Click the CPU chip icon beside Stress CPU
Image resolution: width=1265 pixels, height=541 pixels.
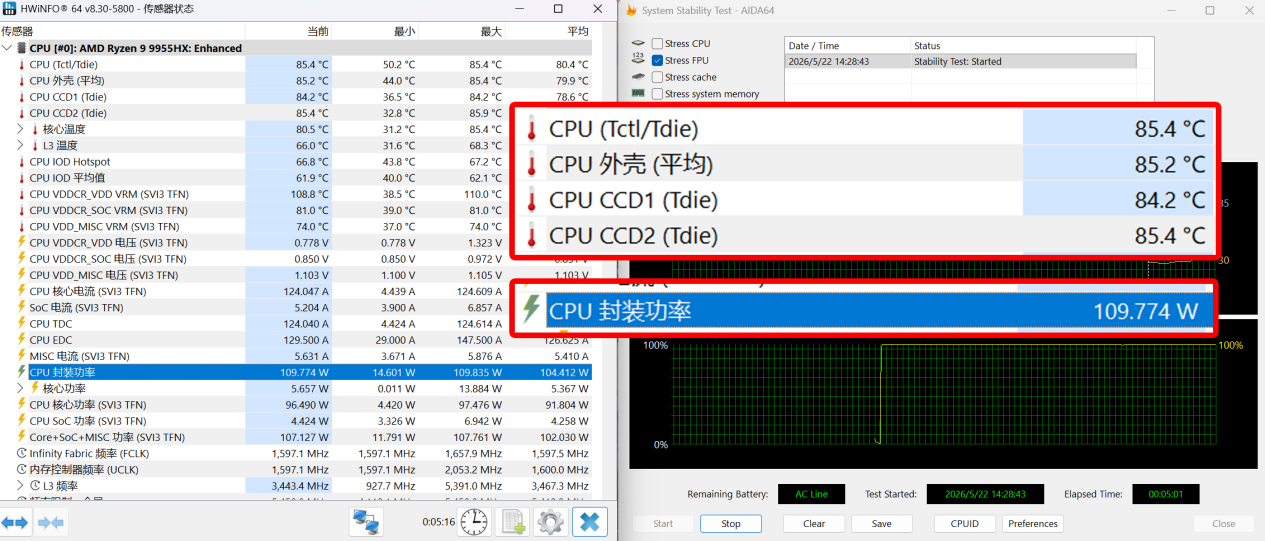click(x=638, y=44)
